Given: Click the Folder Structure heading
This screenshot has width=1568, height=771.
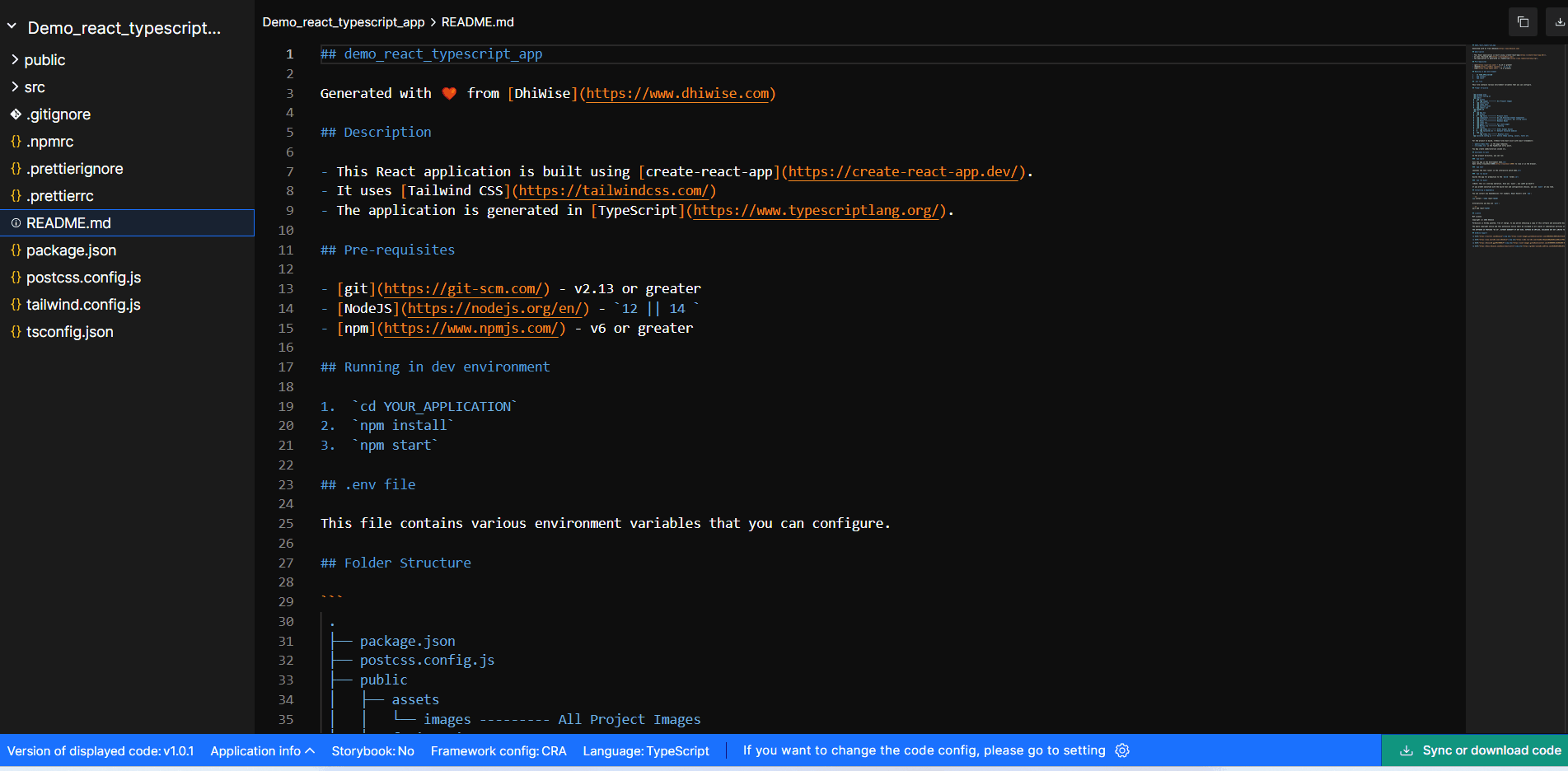Looking at the screenshot, I should (396, 563).
